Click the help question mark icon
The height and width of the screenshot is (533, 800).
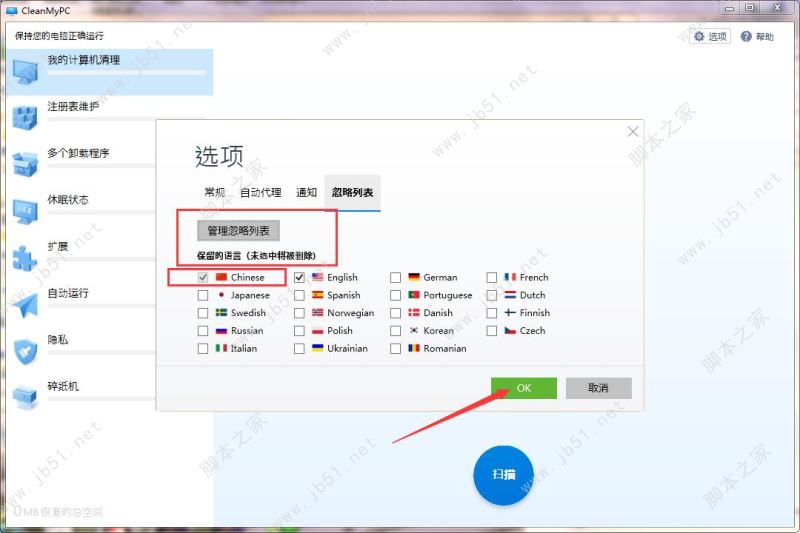point(746,36)
